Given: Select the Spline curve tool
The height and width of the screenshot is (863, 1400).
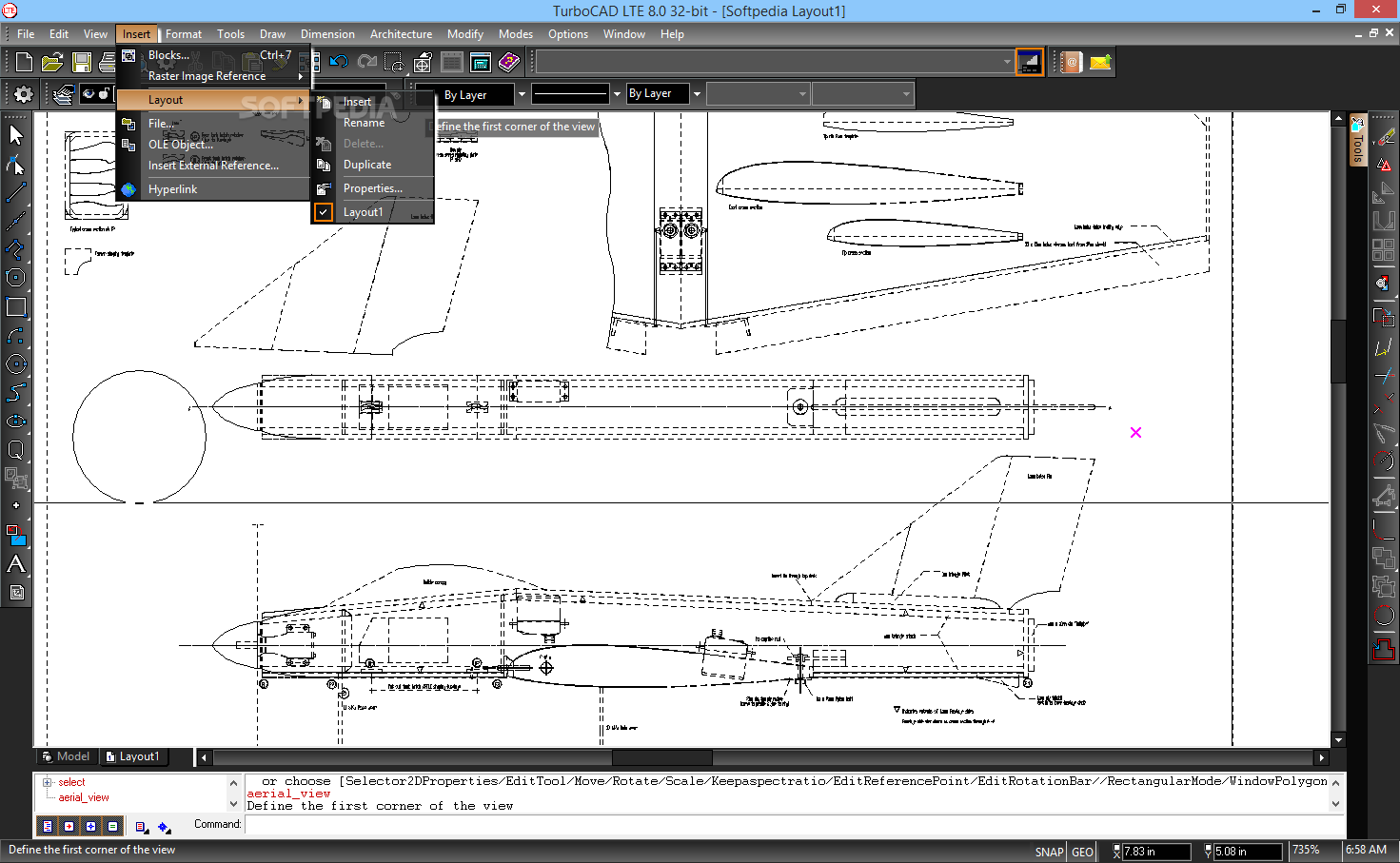Looking at the screenshot, I should tap(16, 392).
